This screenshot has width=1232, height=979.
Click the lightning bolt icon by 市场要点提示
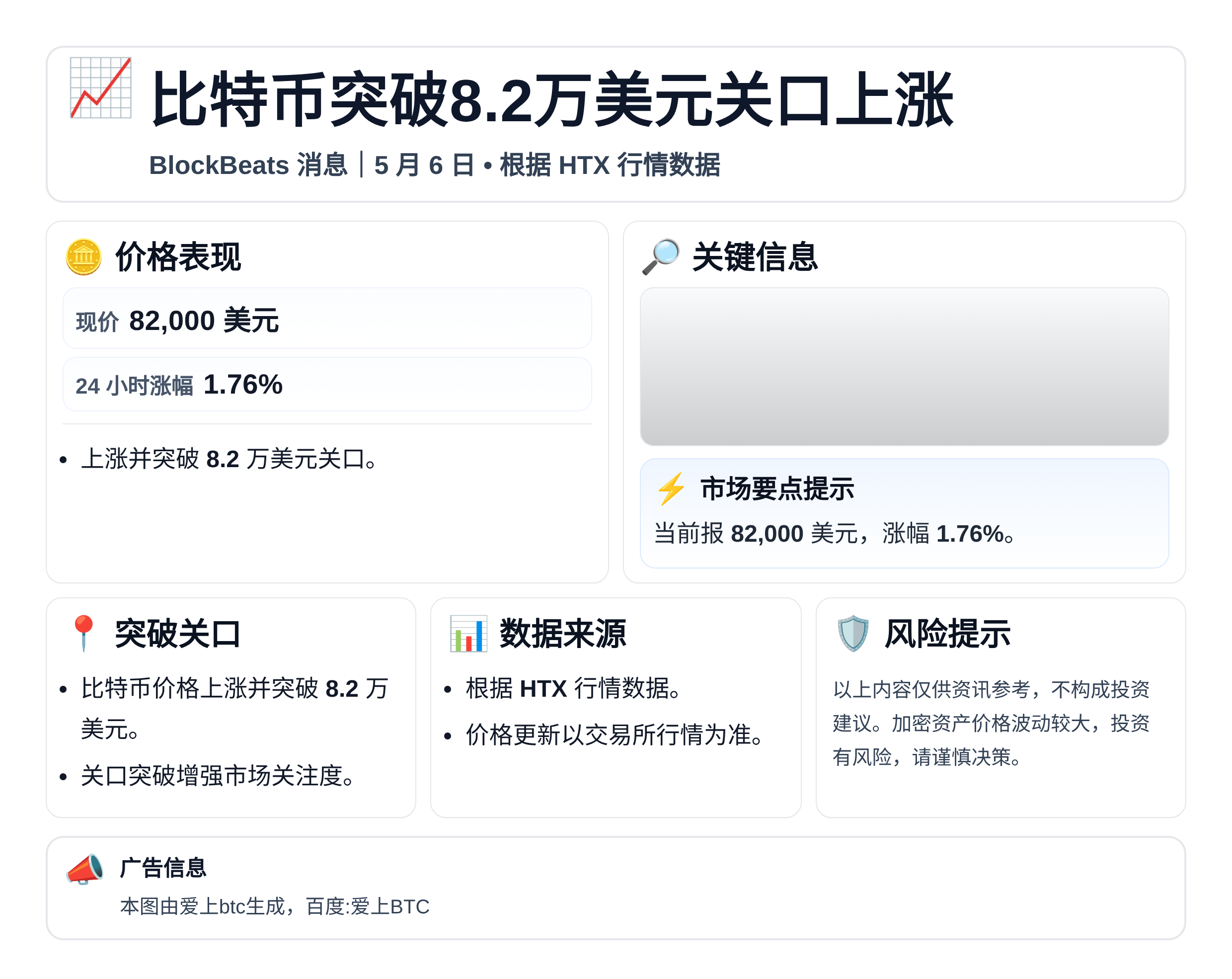(671, 489)
